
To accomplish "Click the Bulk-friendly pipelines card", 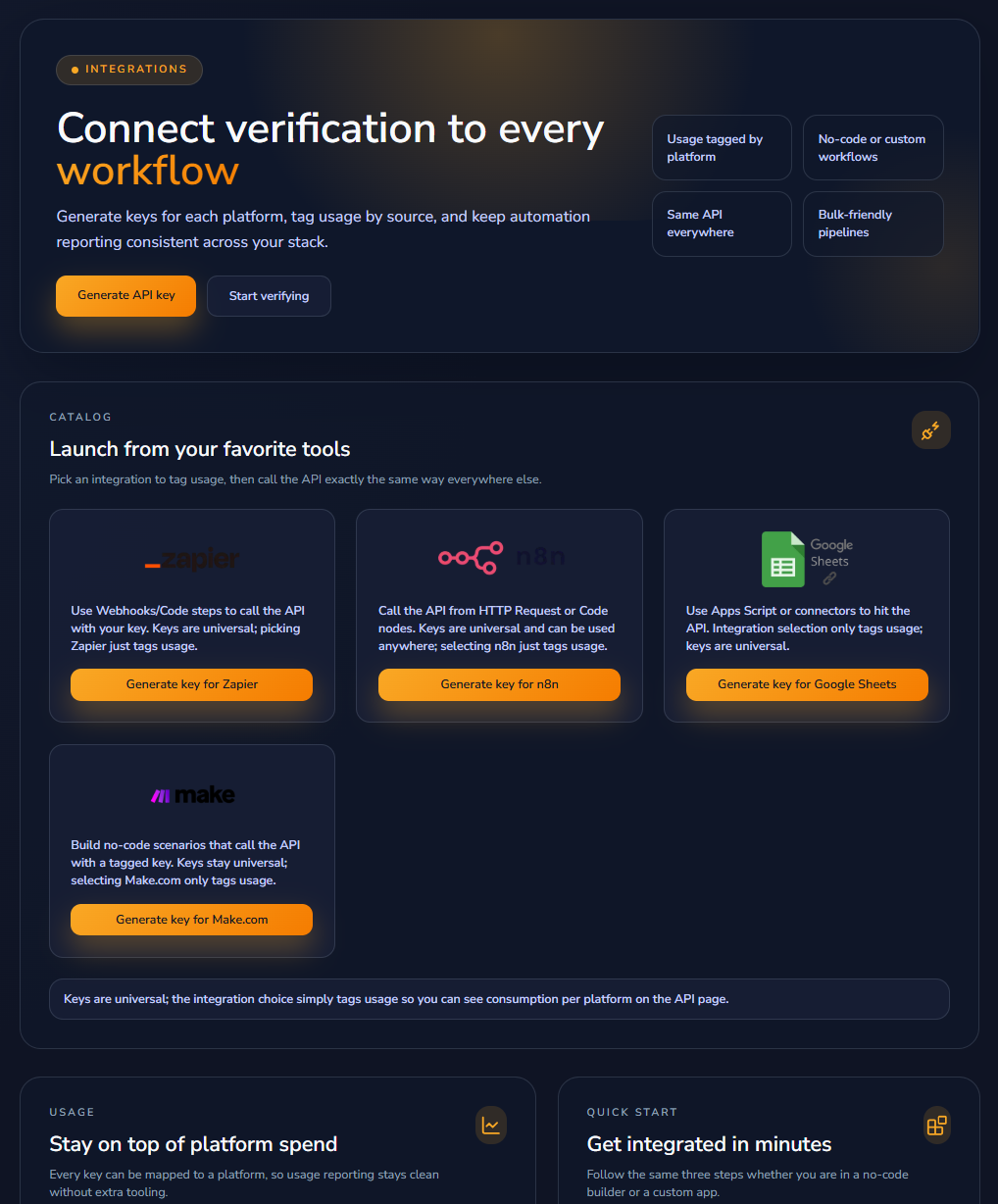I will (873, 224).
